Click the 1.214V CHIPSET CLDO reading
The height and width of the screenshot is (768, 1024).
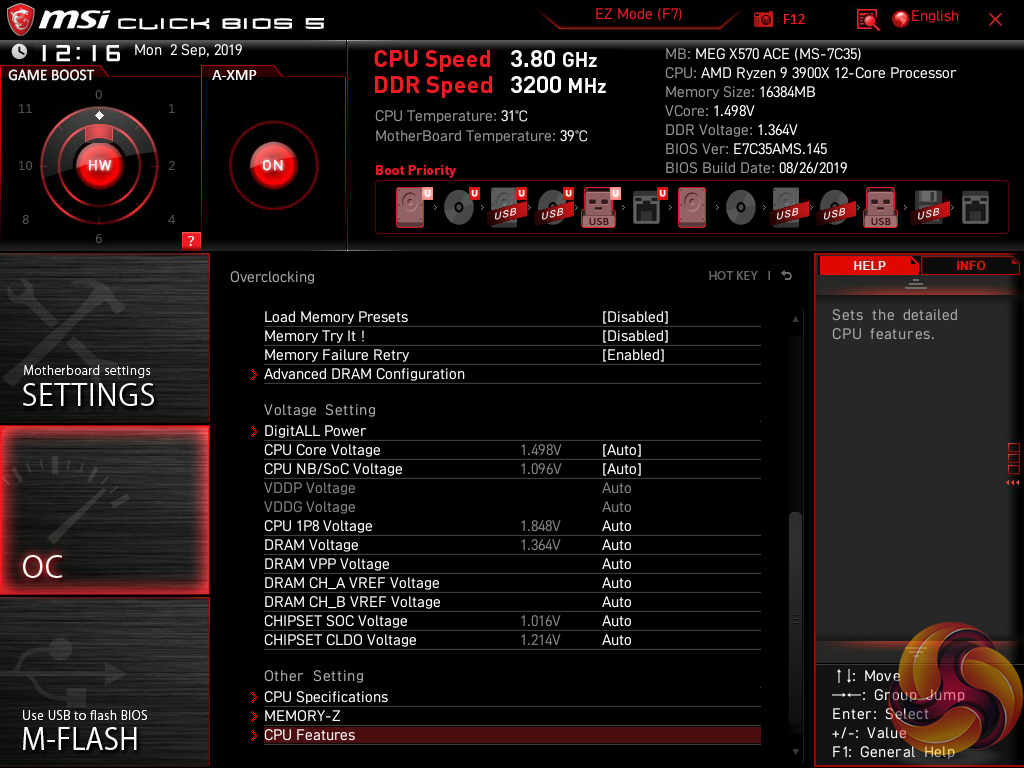(x=540, y=639)
